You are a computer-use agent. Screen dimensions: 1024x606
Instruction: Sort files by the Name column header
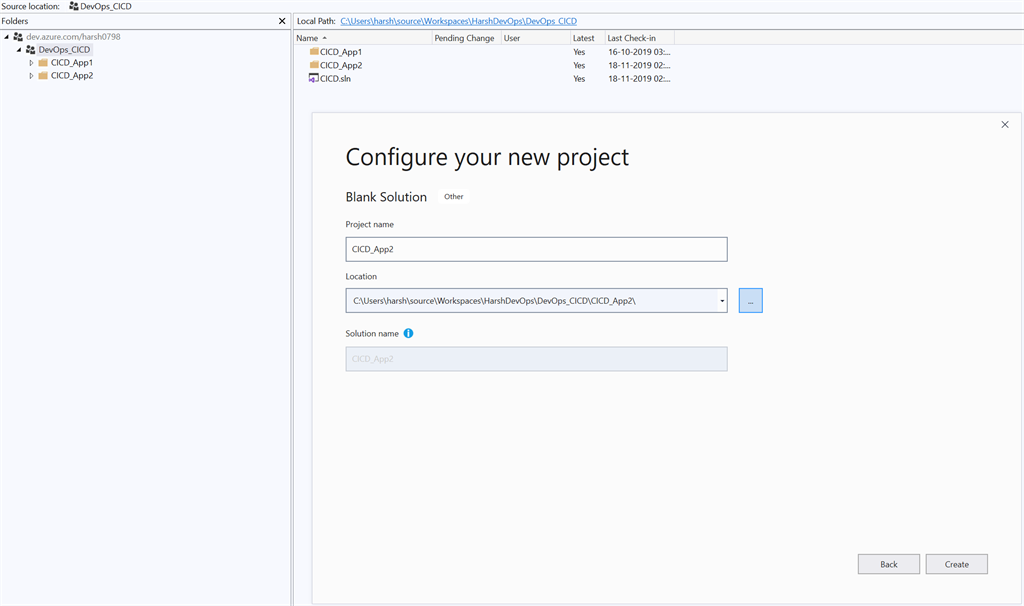click(310, 37)
